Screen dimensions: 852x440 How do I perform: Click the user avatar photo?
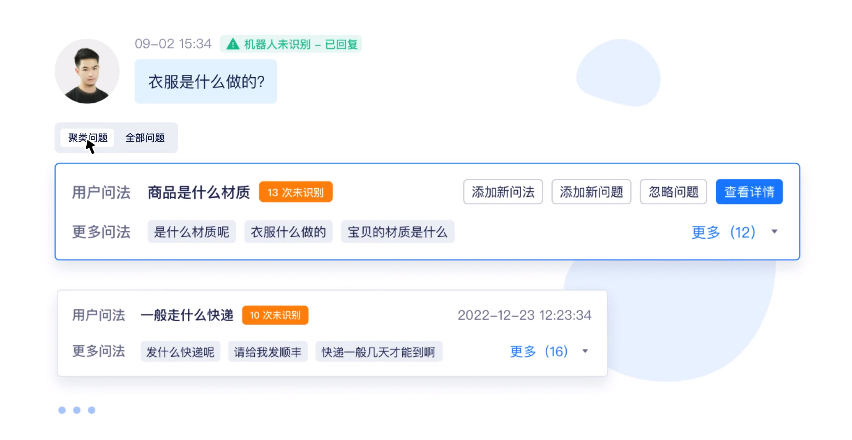(x=87, y=71)
